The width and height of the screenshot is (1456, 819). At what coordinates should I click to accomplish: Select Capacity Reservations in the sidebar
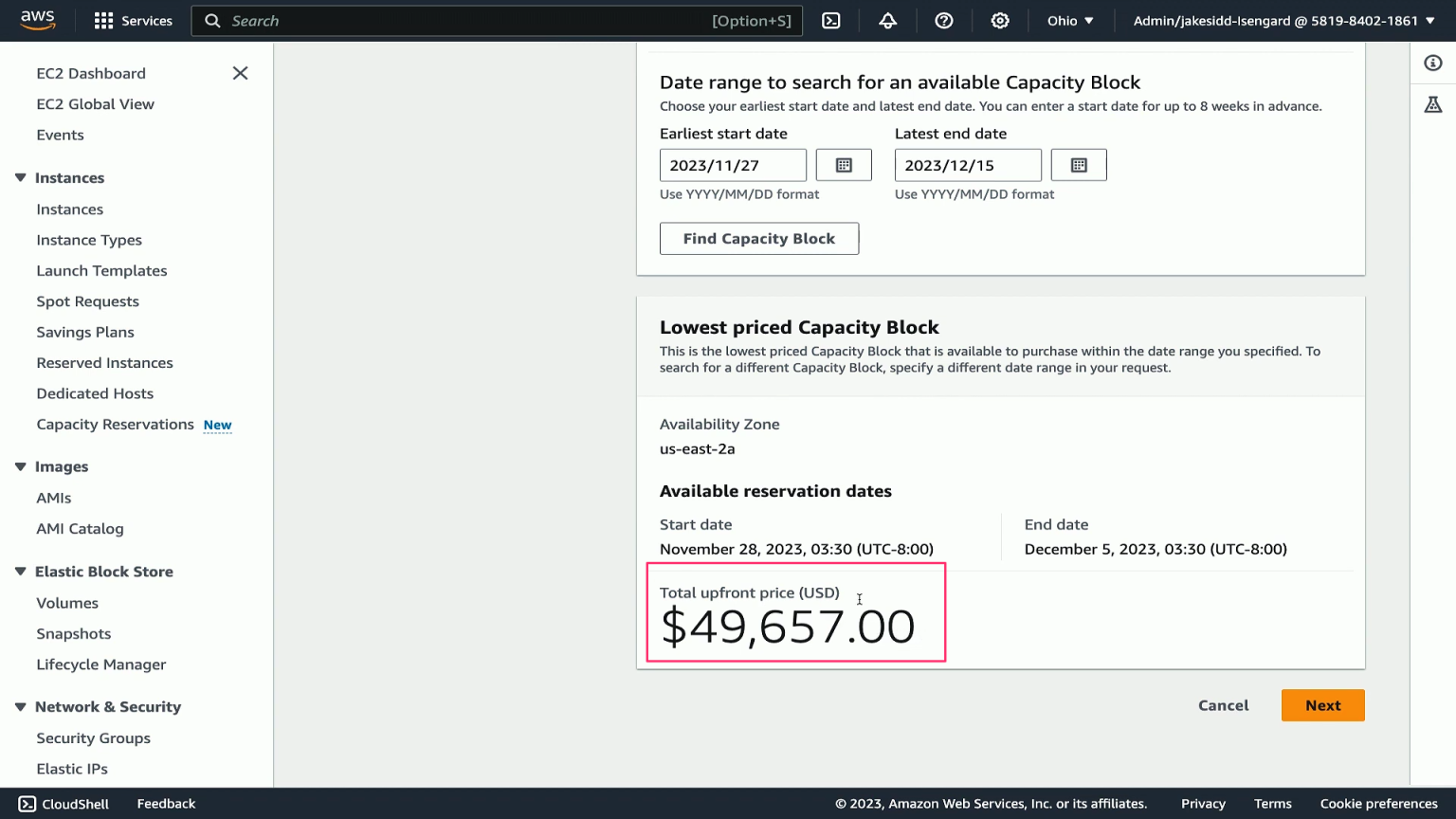pos(115,425)
